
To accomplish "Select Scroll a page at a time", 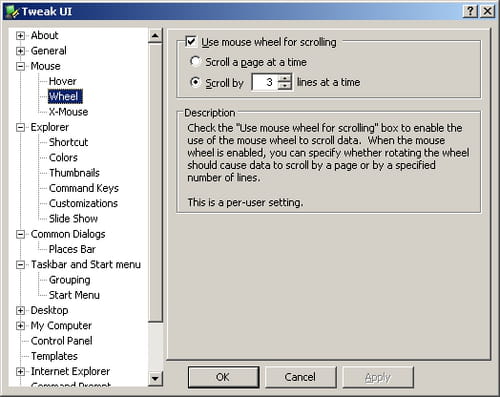I will 195,62.
